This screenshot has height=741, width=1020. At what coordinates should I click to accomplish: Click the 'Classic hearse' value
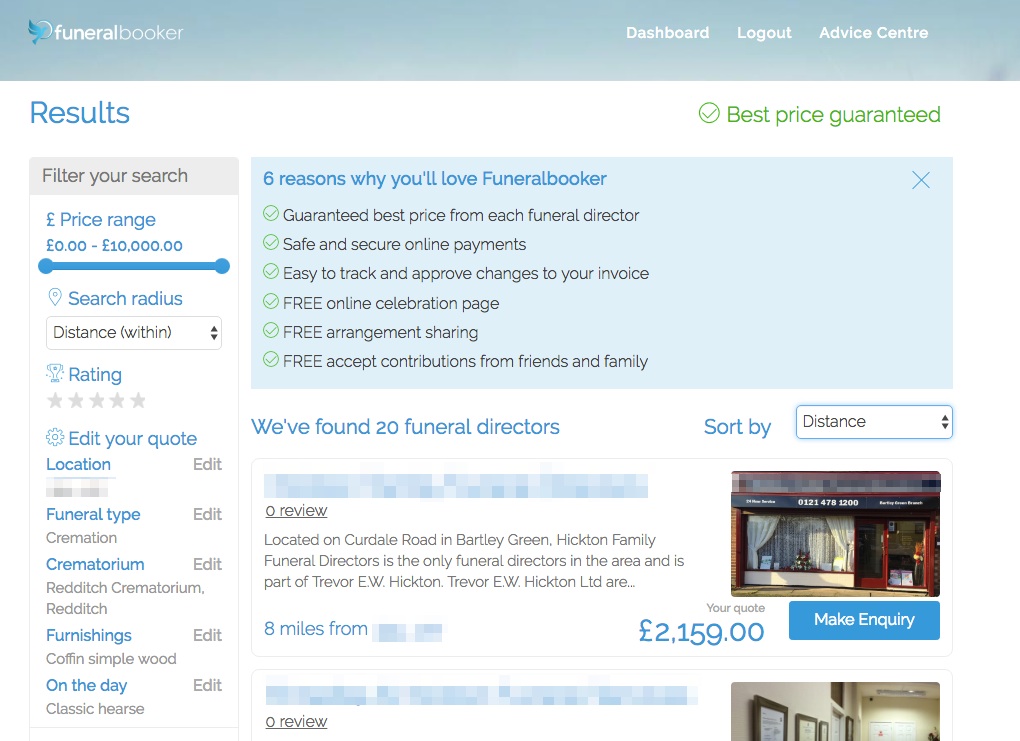click(95, 709)
